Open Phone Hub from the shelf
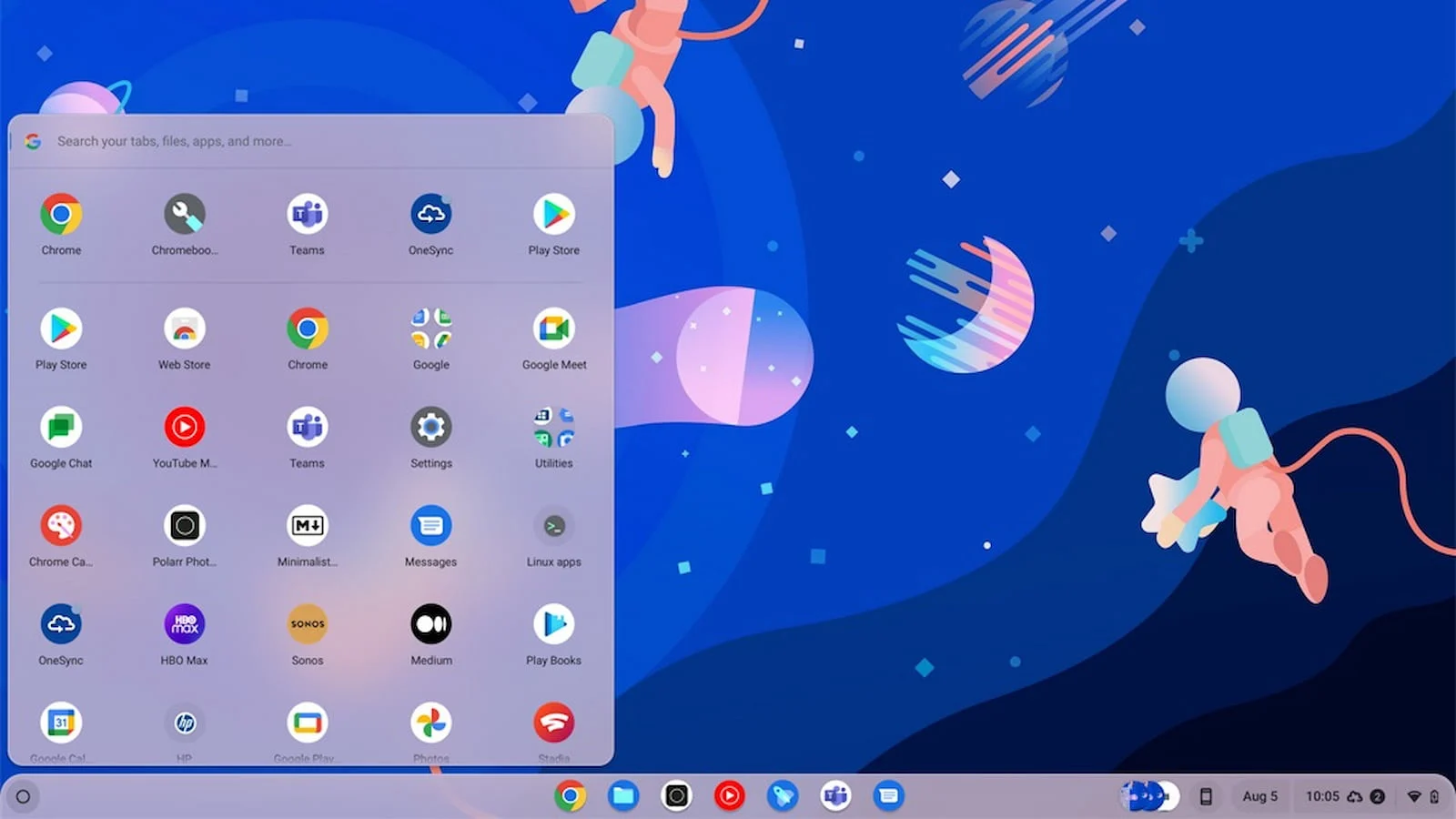 1206,796
